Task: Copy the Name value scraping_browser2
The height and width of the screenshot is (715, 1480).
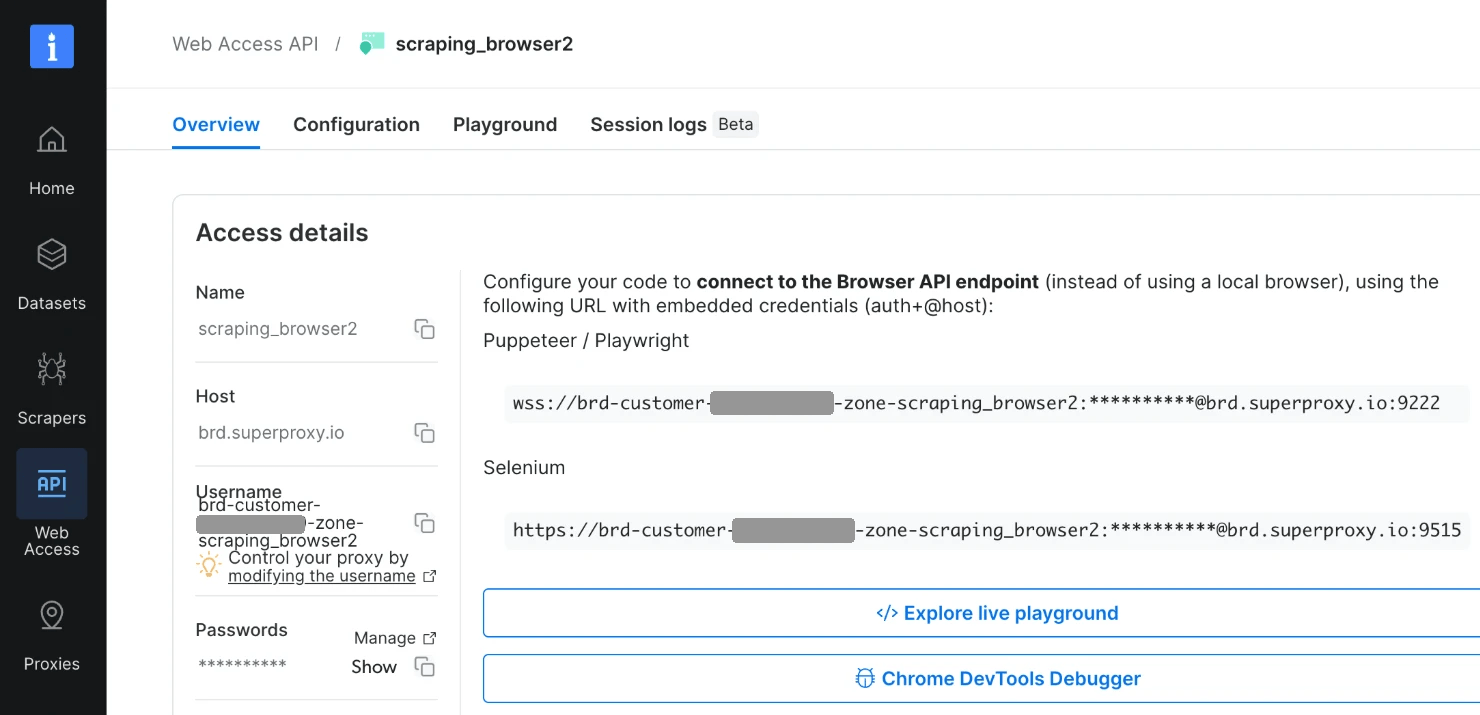Action: coord(425,329)
